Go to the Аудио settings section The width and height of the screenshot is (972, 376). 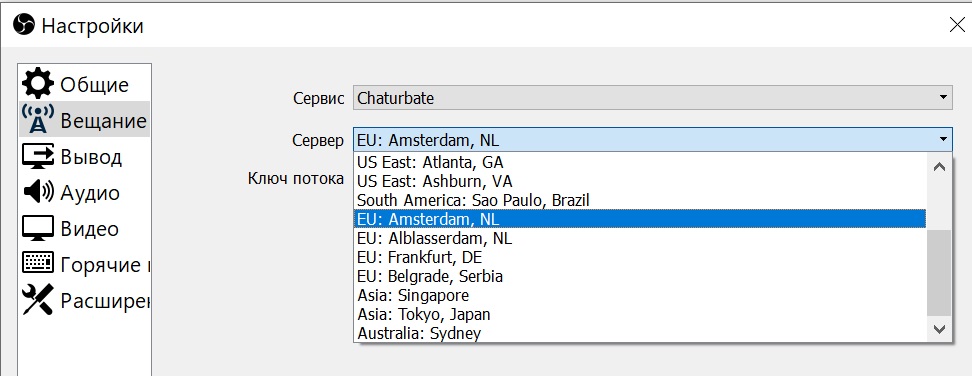coord(85,192)
